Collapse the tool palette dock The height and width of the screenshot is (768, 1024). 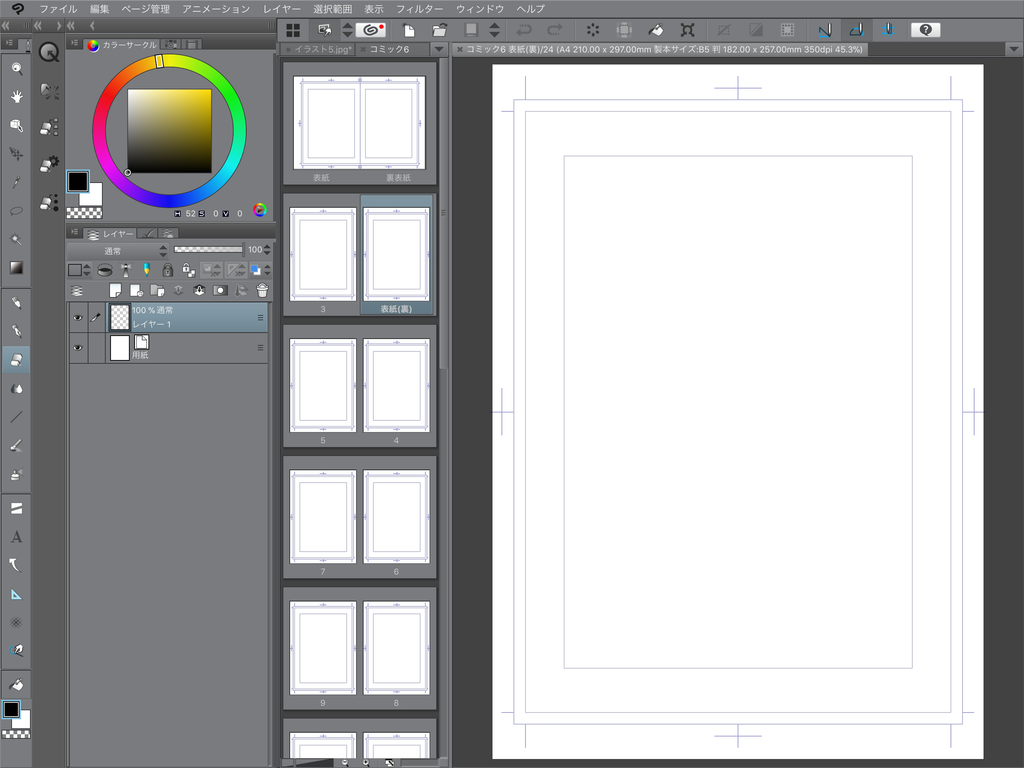coord(6,25)
